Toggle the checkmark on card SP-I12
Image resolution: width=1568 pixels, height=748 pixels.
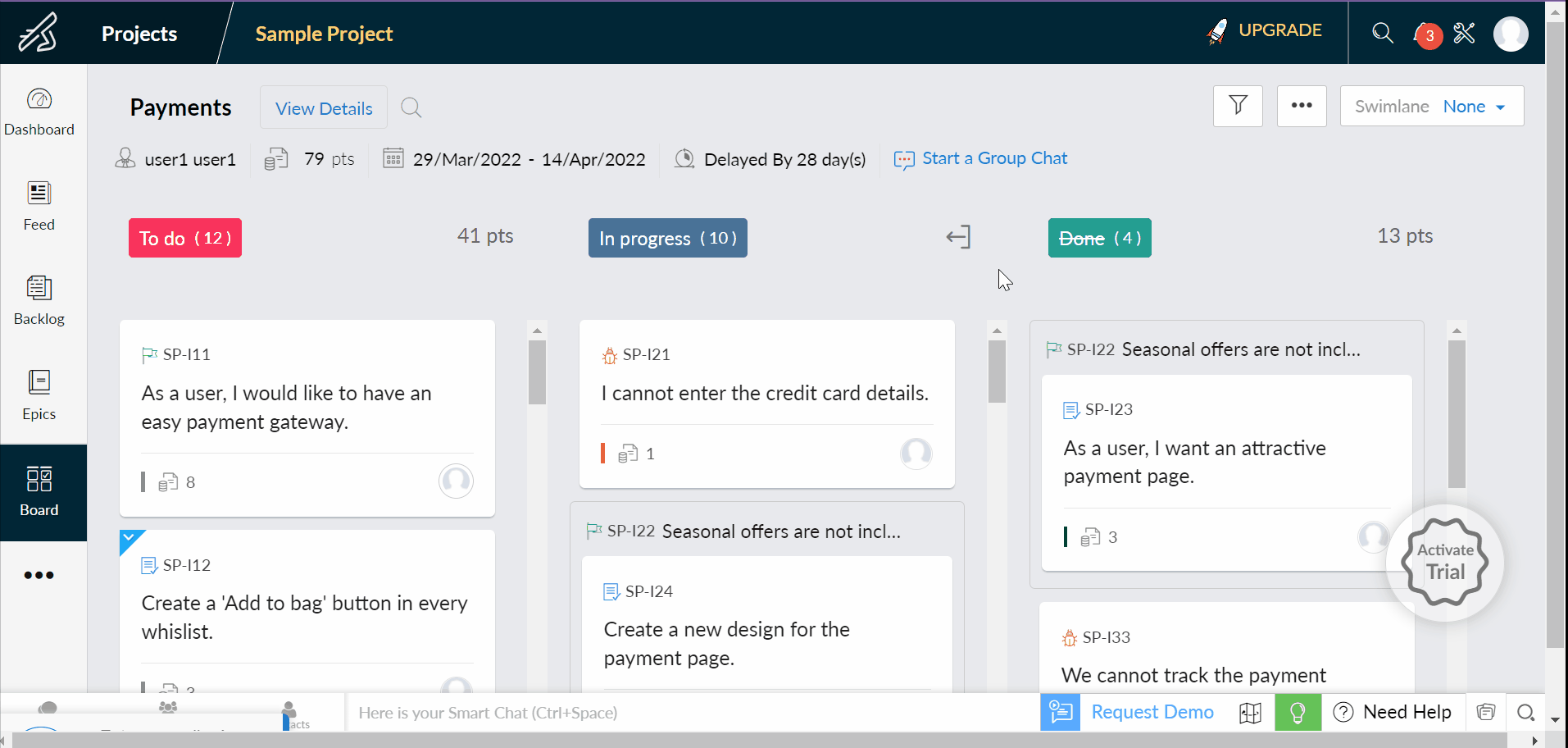[130, 540]
